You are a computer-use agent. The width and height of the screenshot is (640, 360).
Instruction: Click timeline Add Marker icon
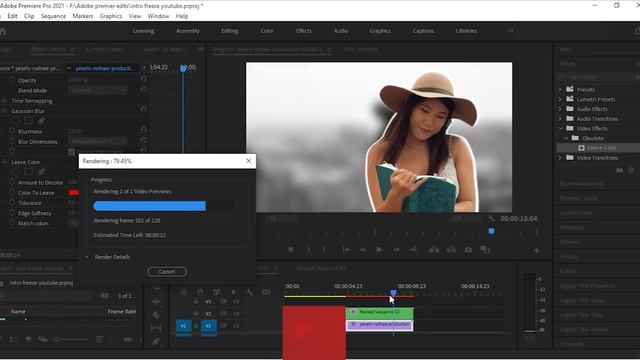[x=233, y=292]
